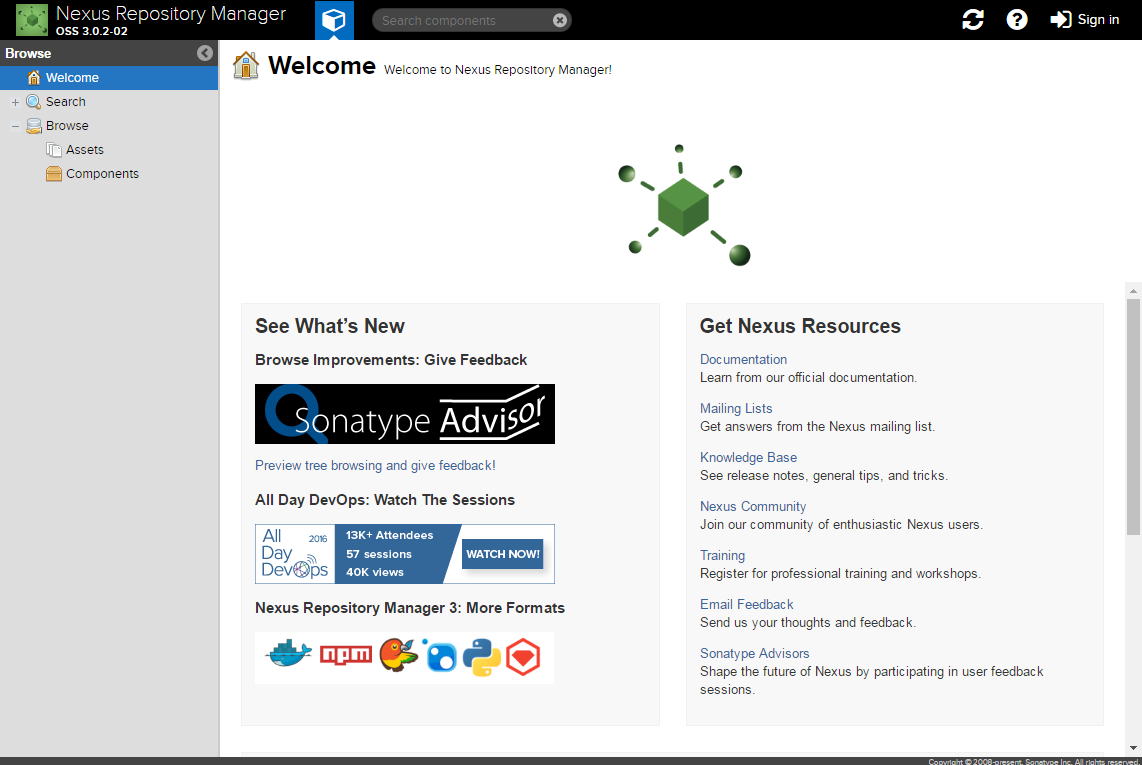Image resolution: width=1142 pixels, height=765 pixels.
Task: Click the large house icon by Welcome title
Action: pos(246,66)
